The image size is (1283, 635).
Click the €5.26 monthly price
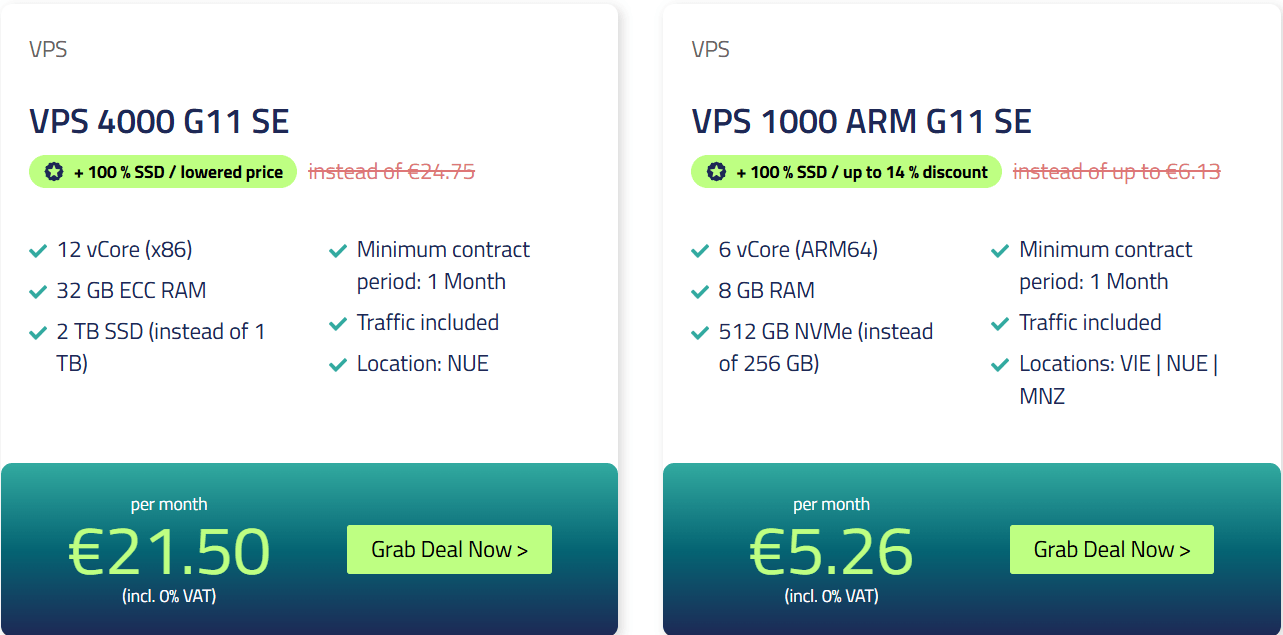pos(831,551)
